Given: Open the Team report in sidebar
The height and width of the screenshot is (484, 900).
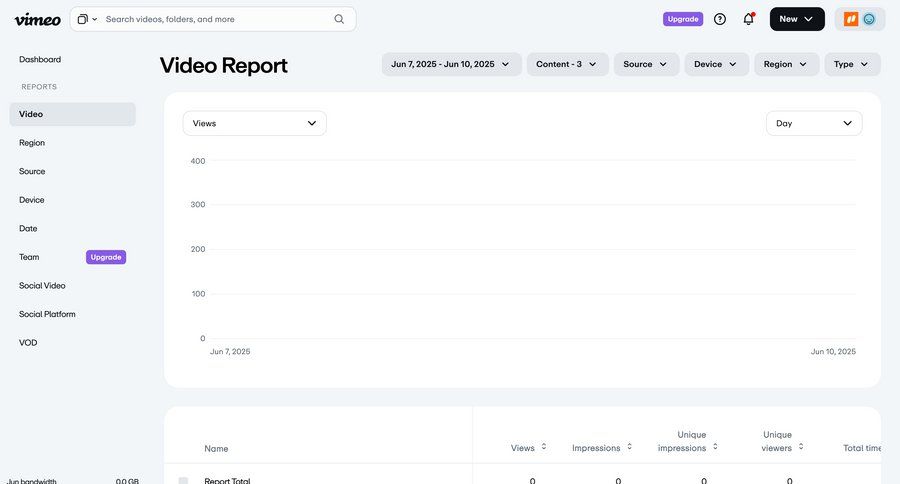Looking at the screenshot, I should (29, 257).
